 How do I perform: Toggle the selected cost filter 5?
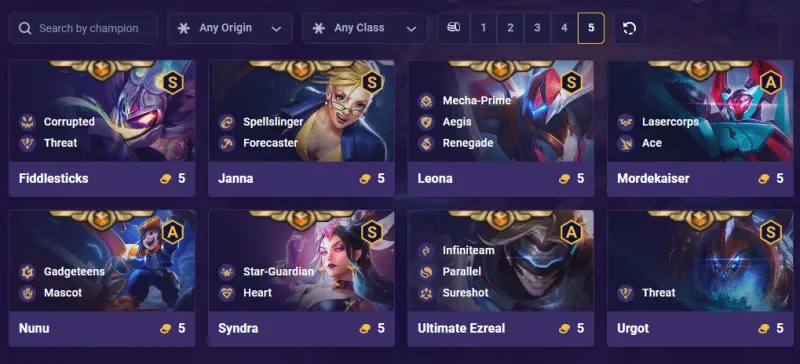(591, 28)
